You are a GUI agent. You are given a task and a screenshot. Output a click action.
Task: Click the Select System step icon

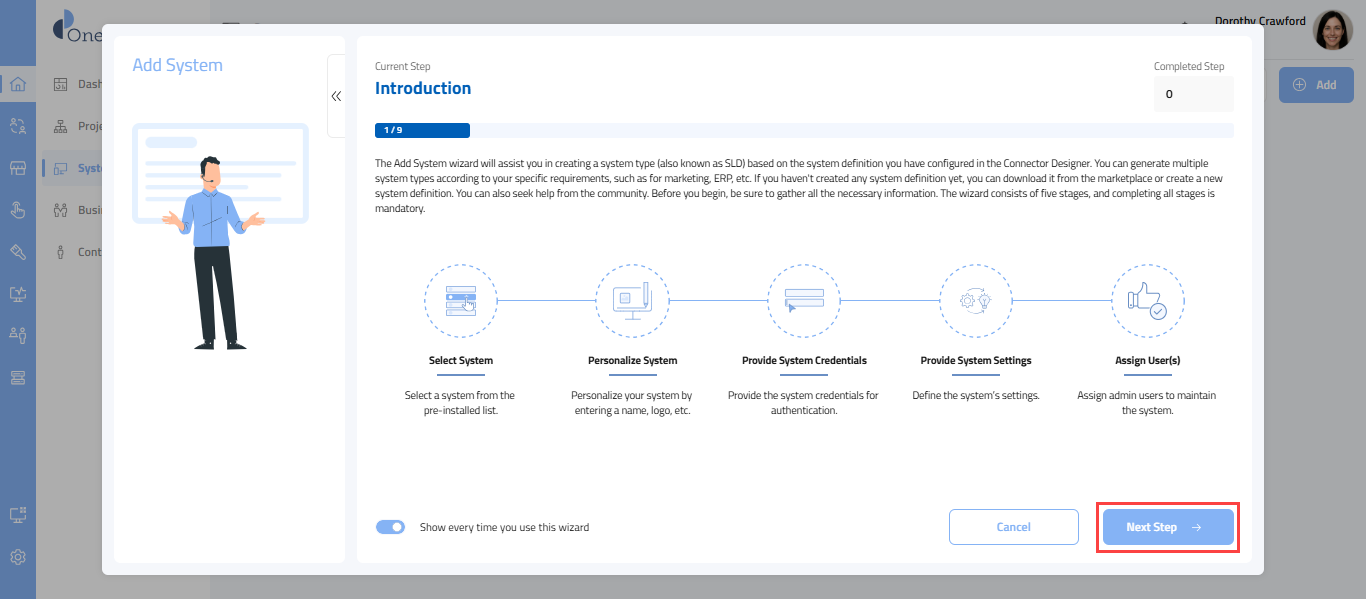[x=461, y=300]
